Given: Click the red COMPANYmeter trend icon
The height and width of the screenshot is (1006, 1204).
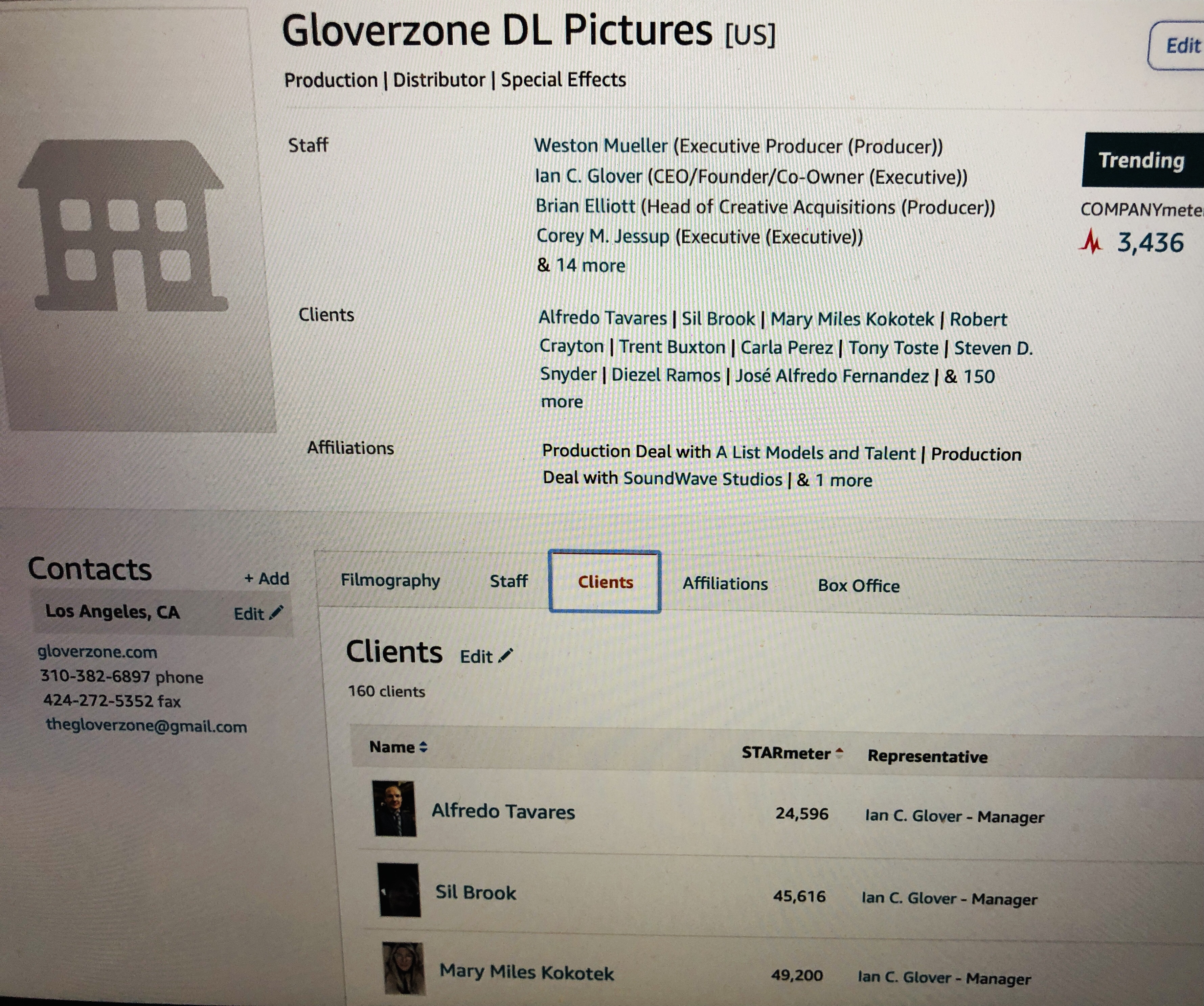Looking at the screenshot, I should coord(1091,242).
